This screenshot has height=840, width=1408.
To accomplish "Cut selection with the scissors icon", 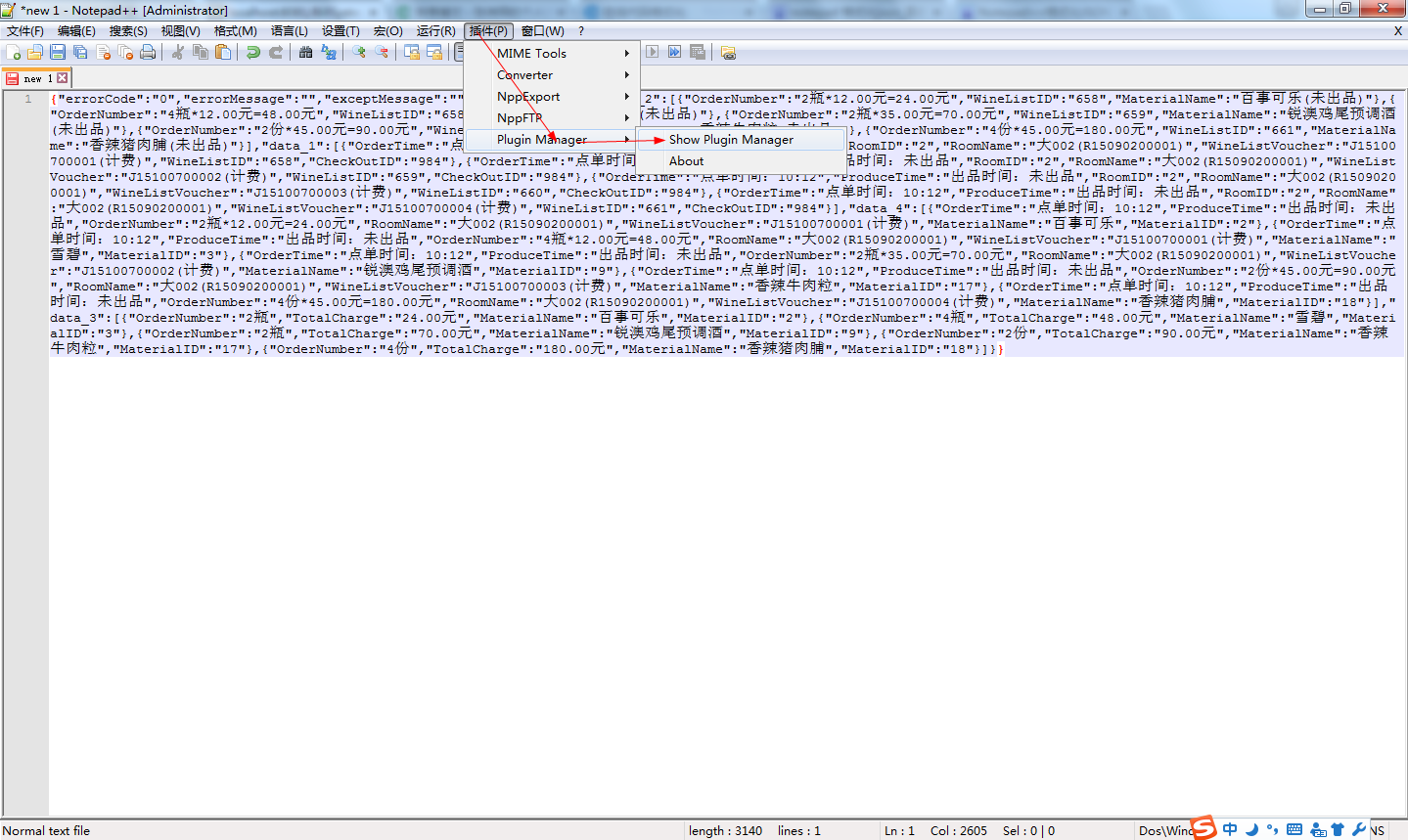I will [x=178, y=52].
